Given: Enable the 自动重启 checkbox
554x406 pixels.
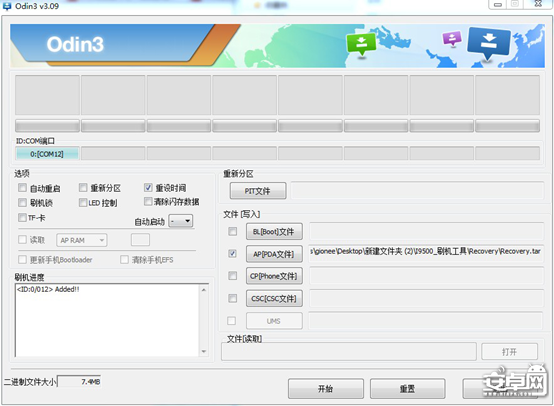Looking at the screenshot, I should click(x=22, y=188).
